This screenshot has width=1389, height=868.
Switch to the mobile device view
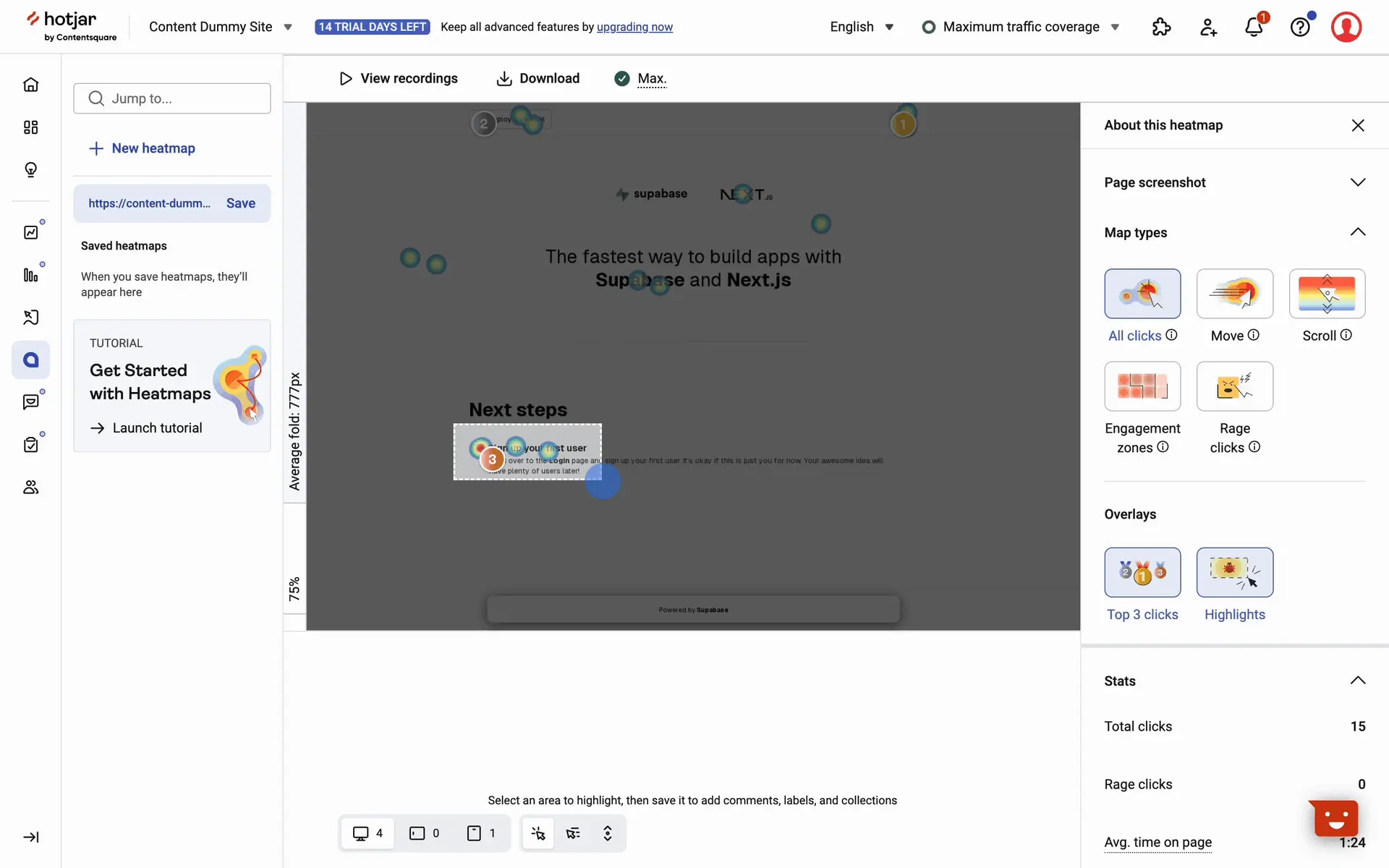pos(481,833)
